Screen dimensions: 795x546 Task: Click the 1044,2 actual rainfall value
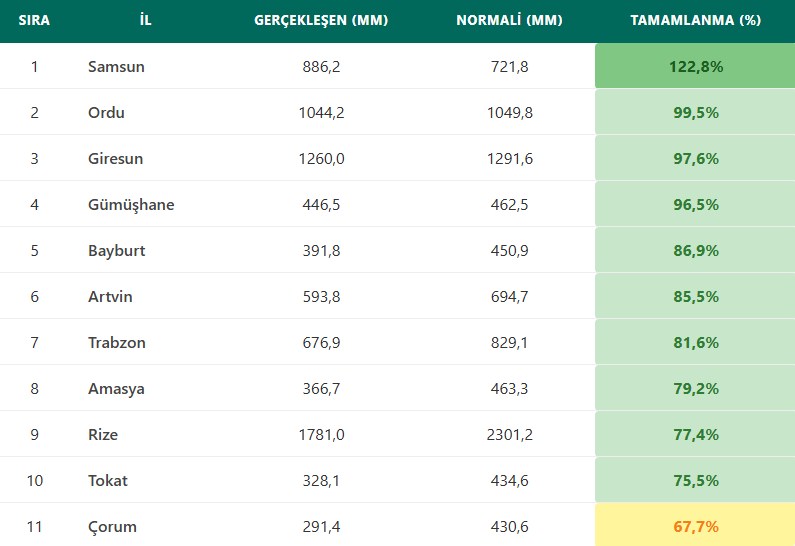321,113
